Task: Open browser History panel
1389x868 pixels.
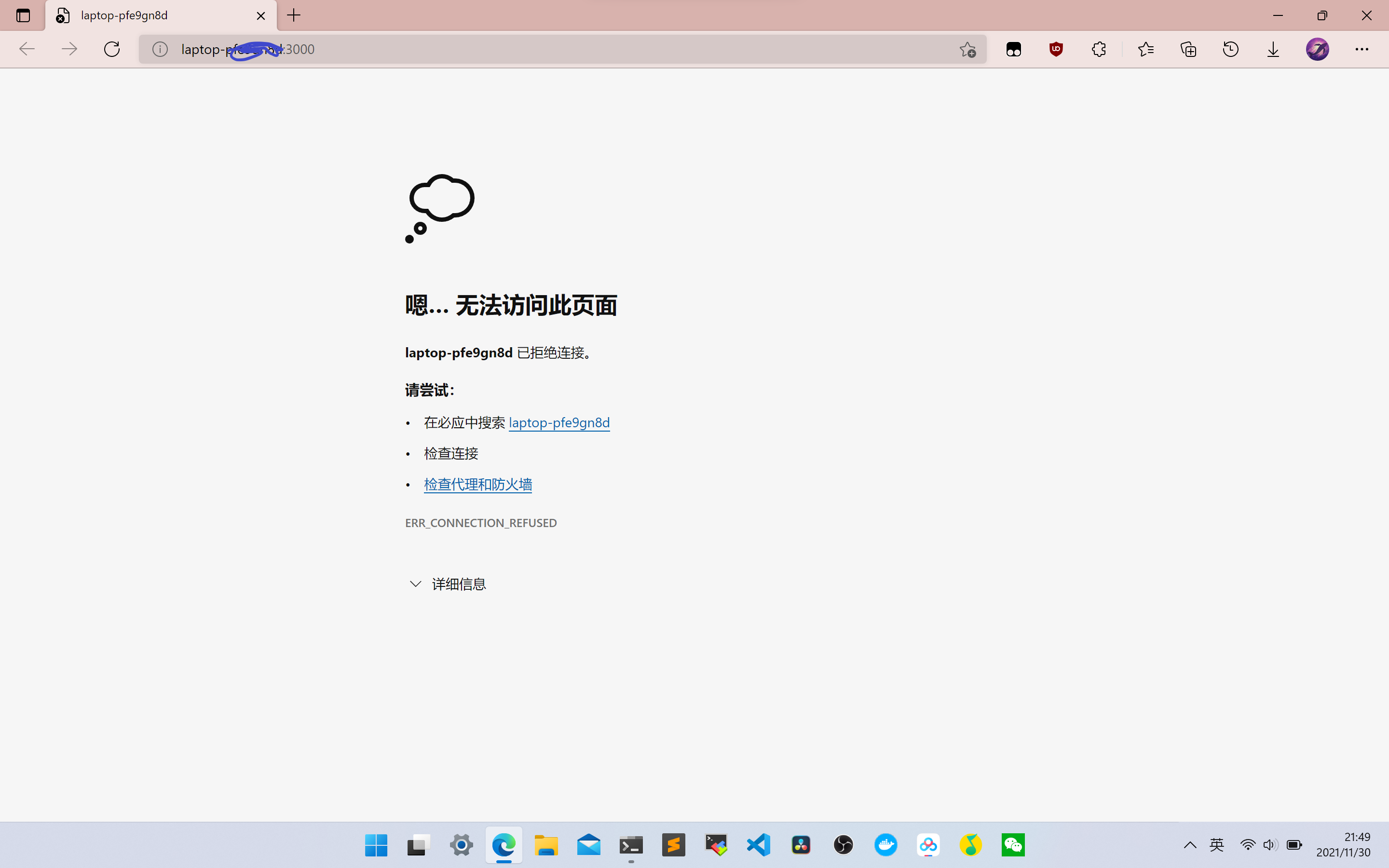Action: [1231, 49]
